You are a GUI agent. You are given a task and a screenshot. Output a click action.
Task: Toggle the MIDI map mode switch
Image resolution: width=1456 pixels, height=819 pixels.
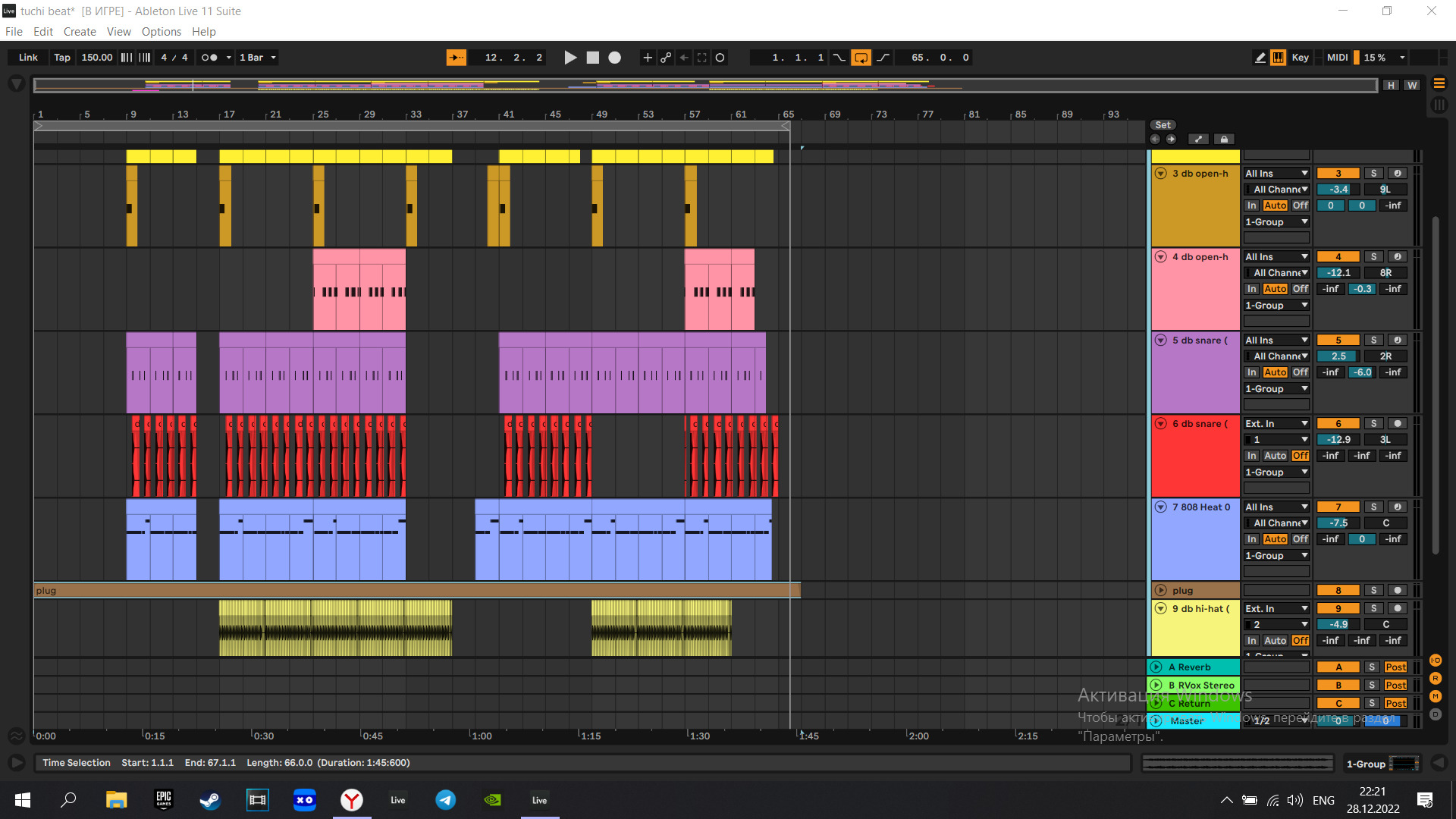pyautogui.click(x=1338, y=58)
